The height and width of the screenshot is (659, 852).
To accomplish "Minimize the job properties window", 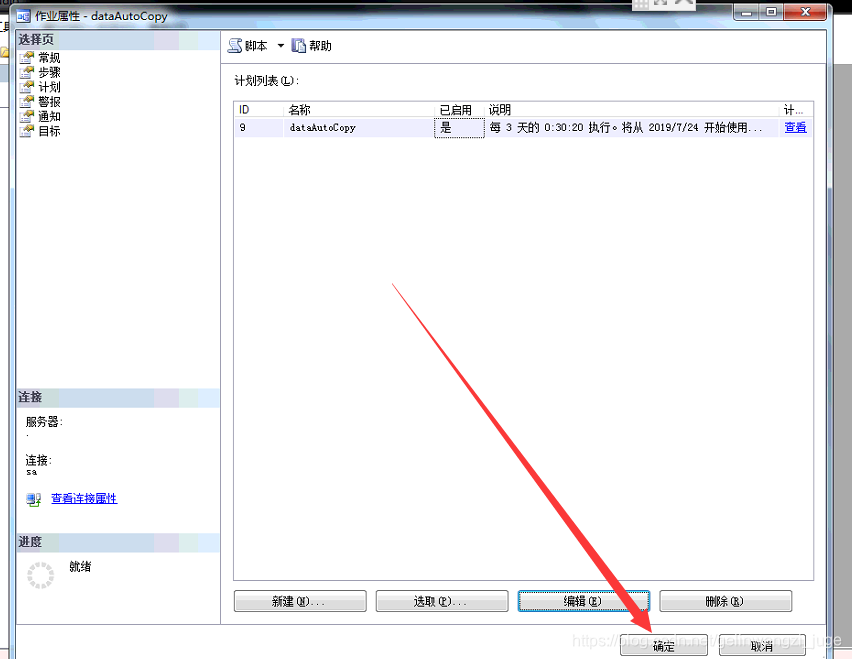I will 747,12.
